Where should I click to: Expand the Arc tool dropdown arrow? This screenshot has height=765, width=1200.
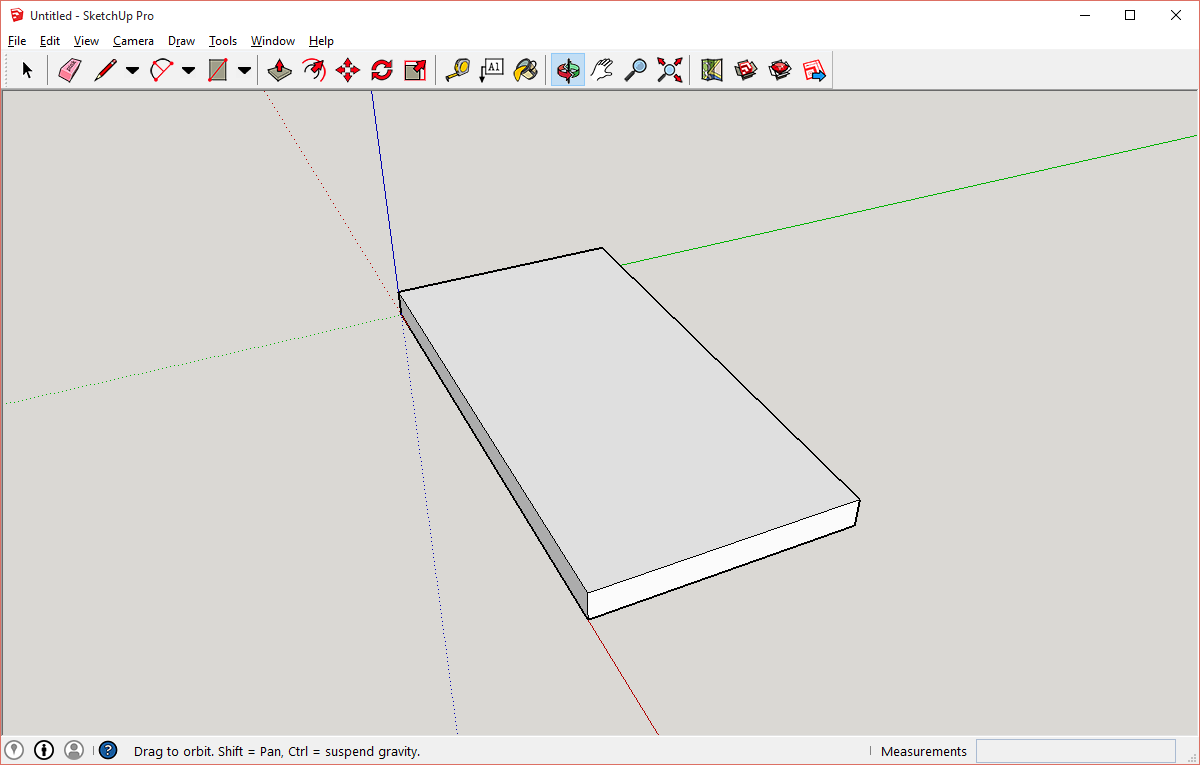click(x=188, y=71)
